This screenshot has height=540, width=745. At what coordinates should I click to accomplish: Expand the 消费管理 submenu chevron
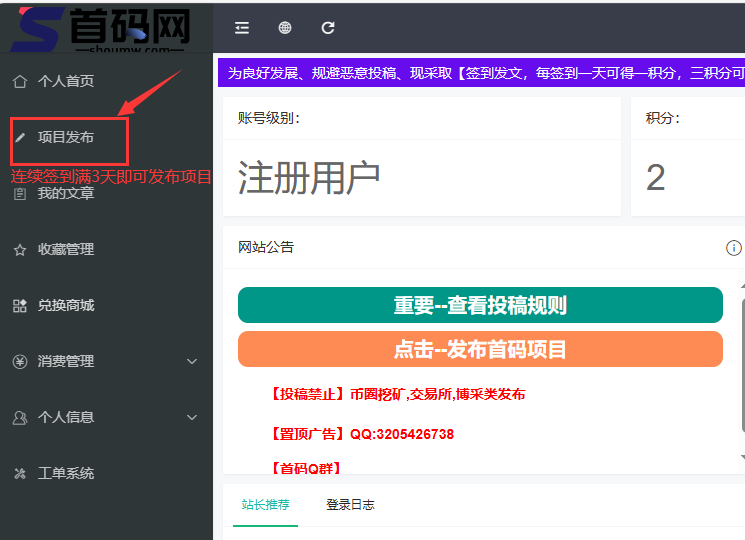coord(192,362)
